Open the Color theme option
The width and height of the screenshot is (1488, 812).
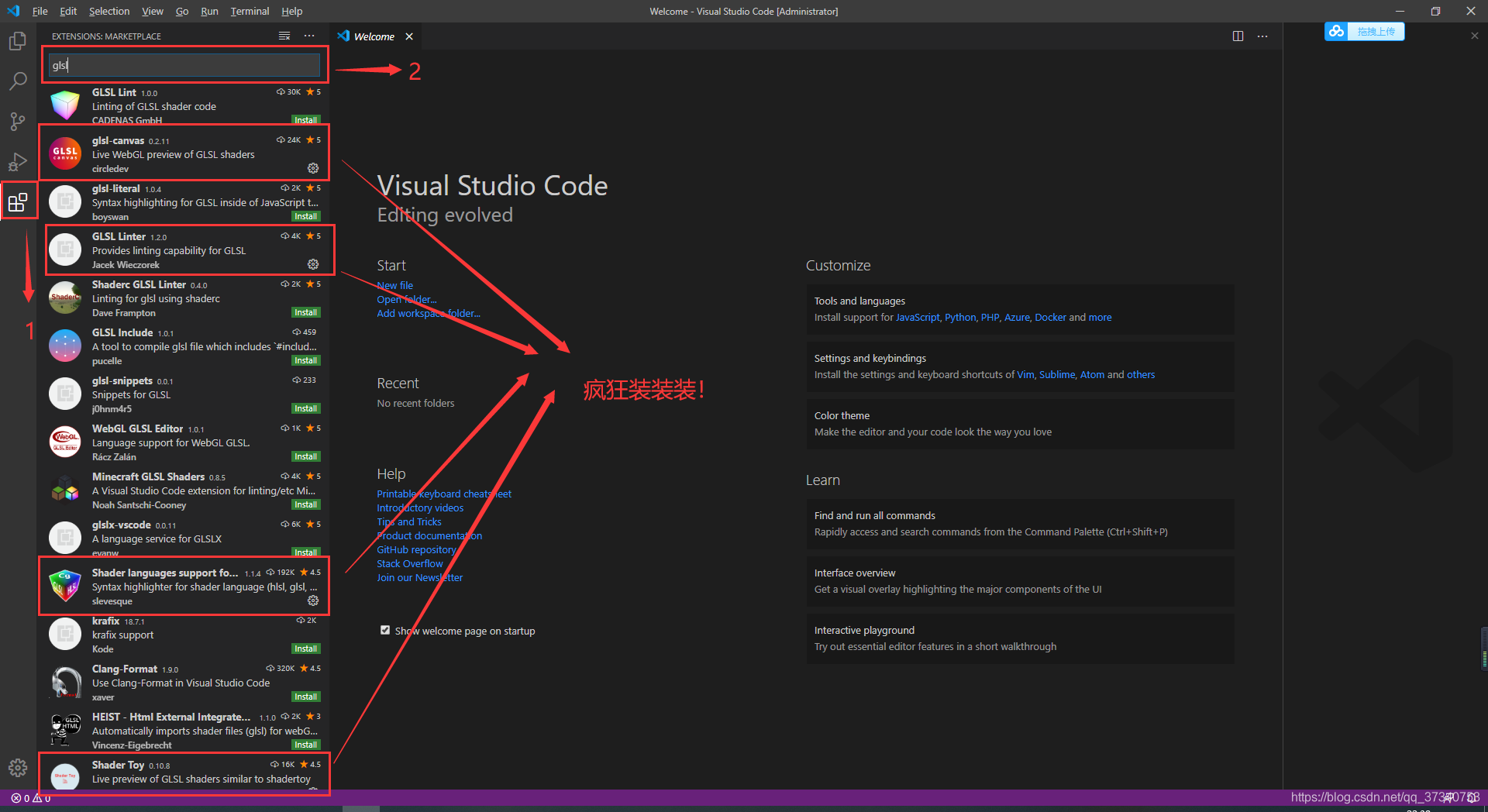pos(1020,424)
